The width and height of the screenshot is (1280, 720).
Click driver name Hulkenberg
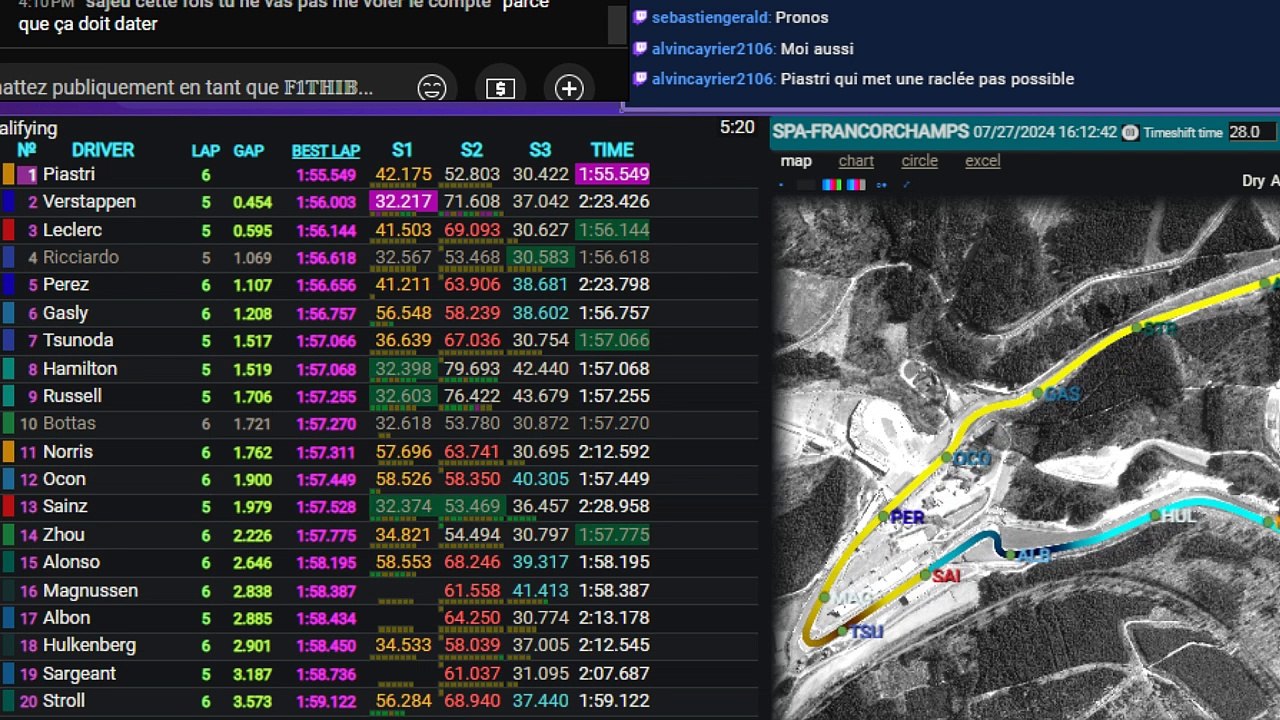tap(89, 645)
